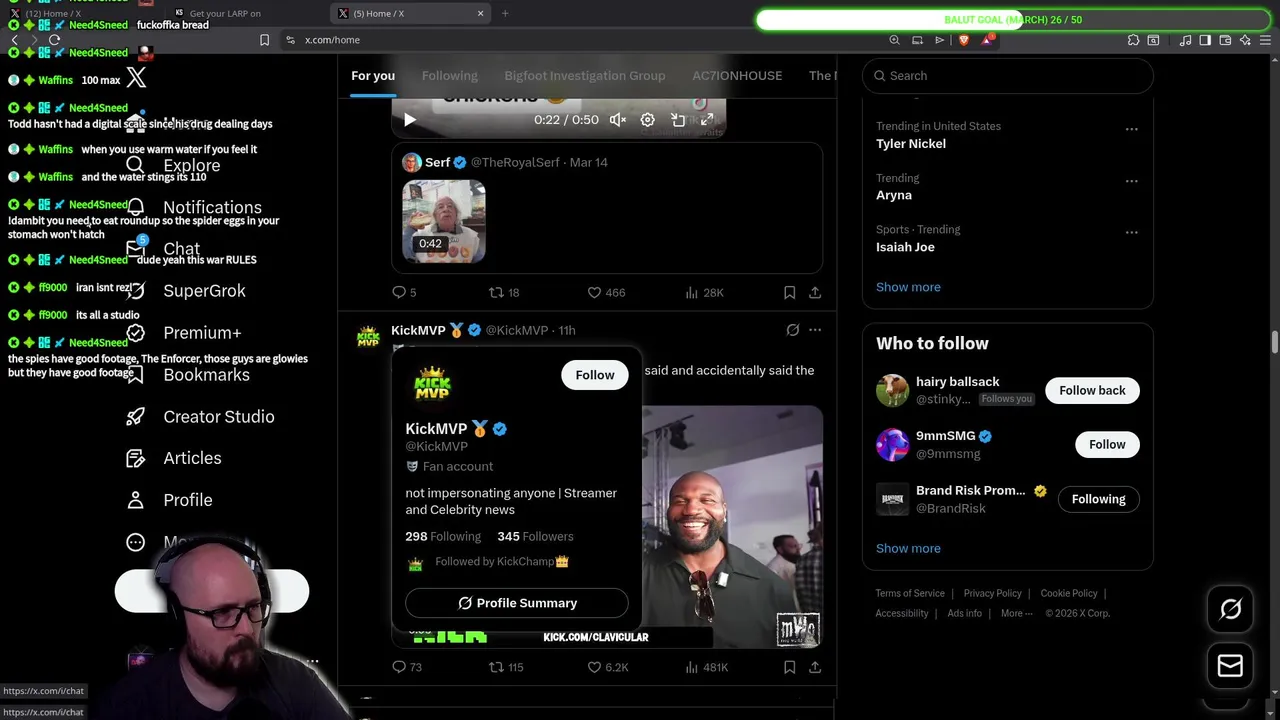Image resolution: width=1280 pixels, height=720 pixels.
Task: Open the X logo home icon
Action: click(136, 77)
